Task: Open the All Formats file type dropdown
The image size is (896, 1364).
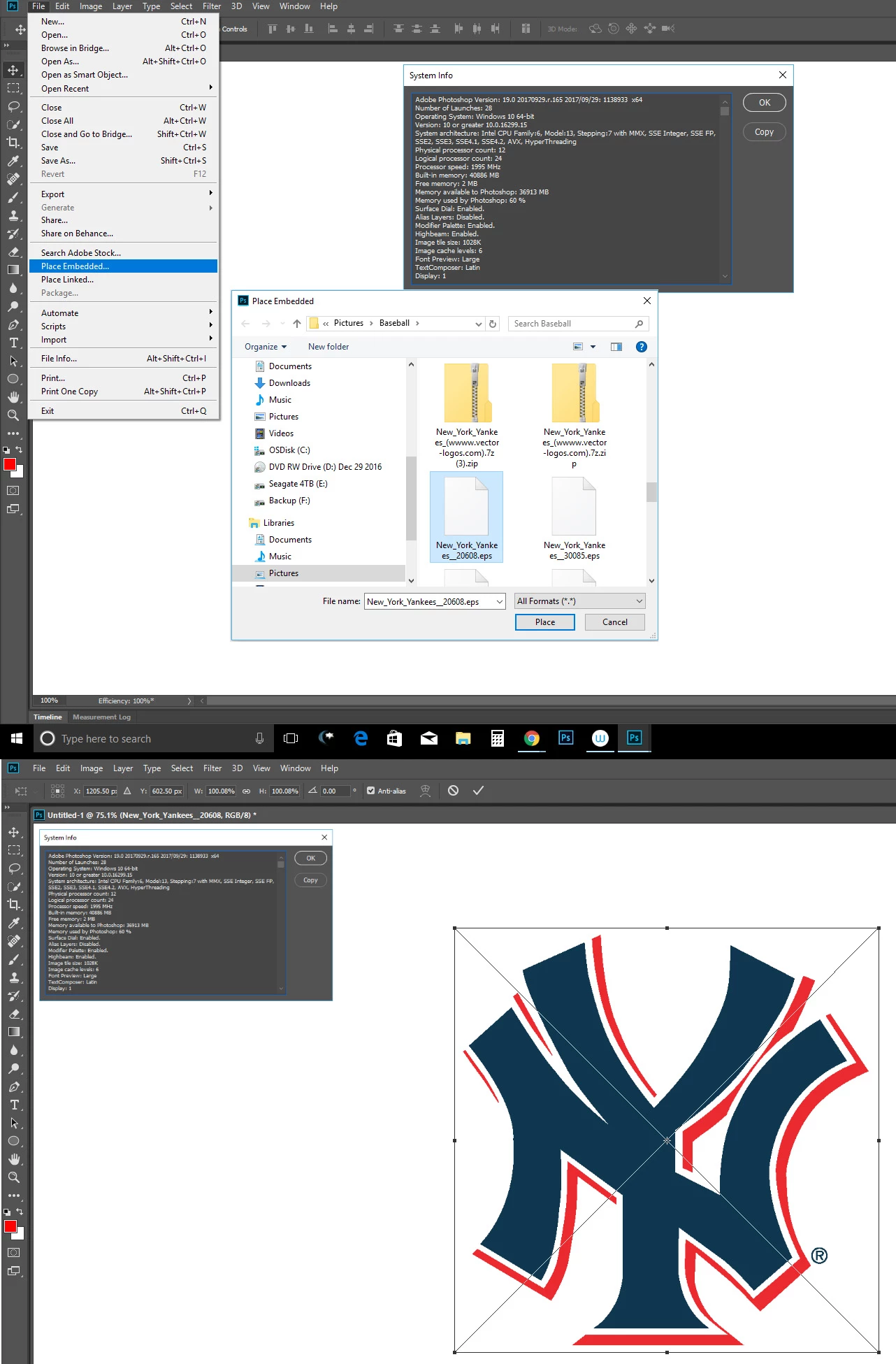Action: click(x=579, y=601)
